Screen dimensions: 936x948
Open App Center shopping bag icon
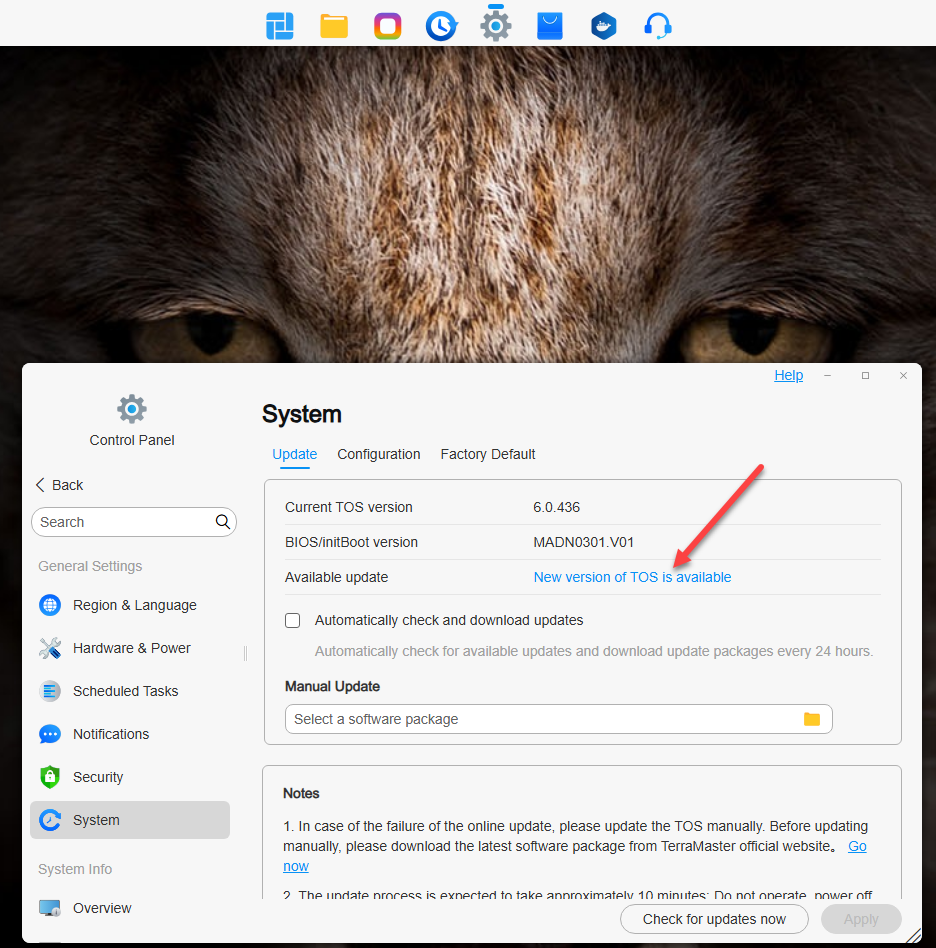[x=550, y=26]
